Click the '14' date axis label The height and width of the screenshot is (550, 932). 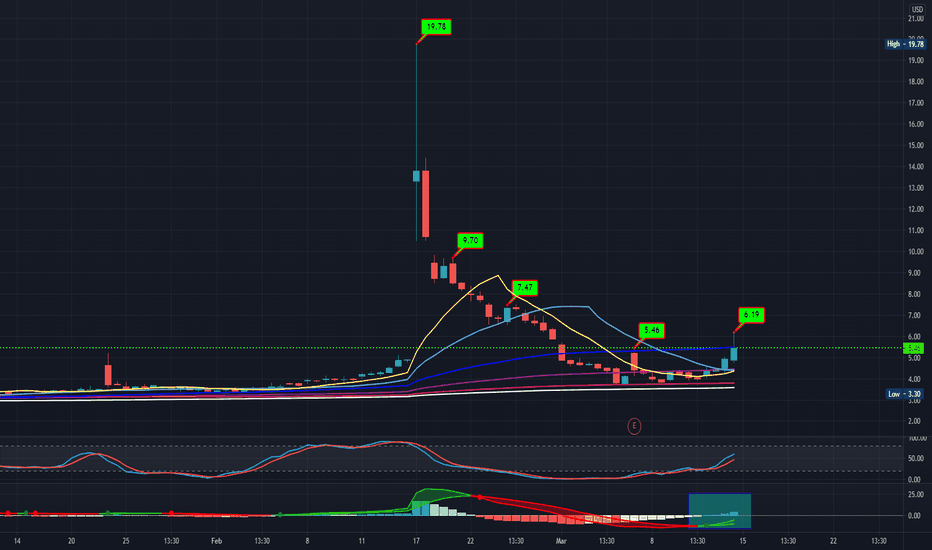(17, 541)
